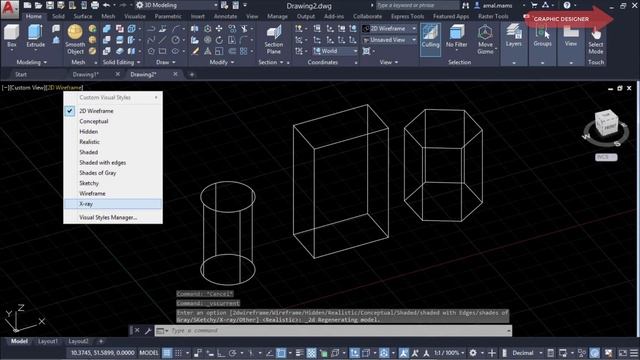Expand the Modify panel
Viewport: 640px width, 360px height.
tap(222, 62)
